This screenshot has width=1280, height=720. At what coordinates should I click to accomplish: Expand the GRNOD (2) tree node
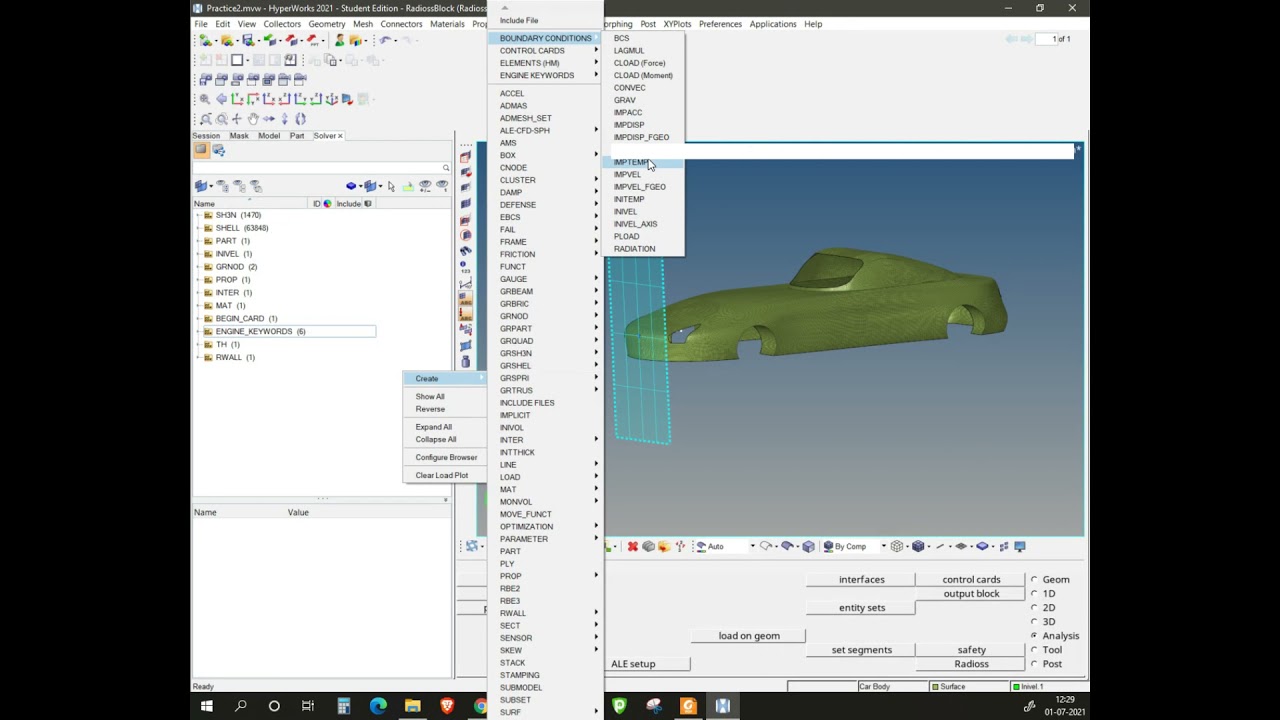(198, 267)
